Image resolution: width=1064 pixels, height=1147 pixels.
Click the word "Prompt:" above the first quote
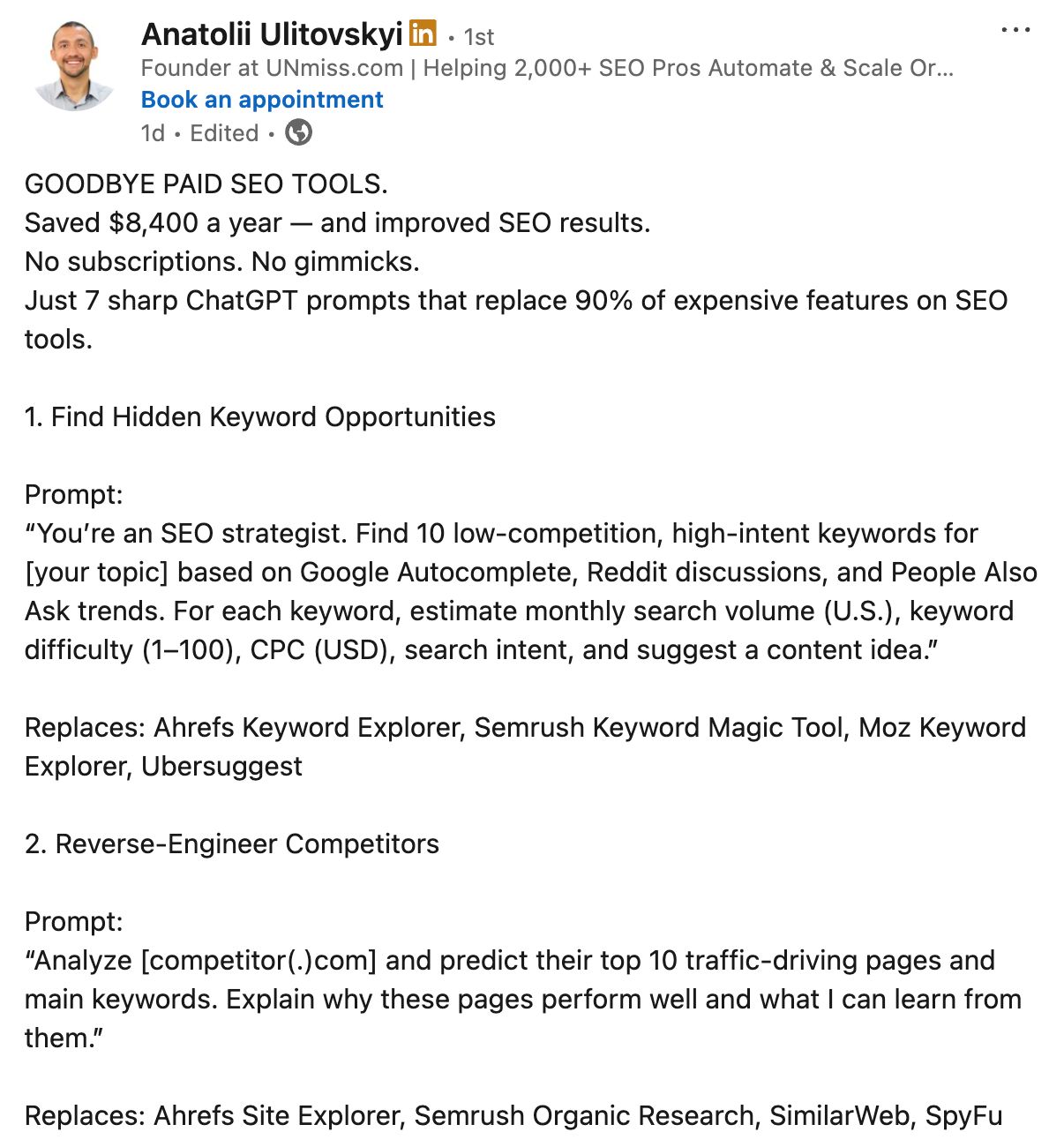click(x=72, y=494)
